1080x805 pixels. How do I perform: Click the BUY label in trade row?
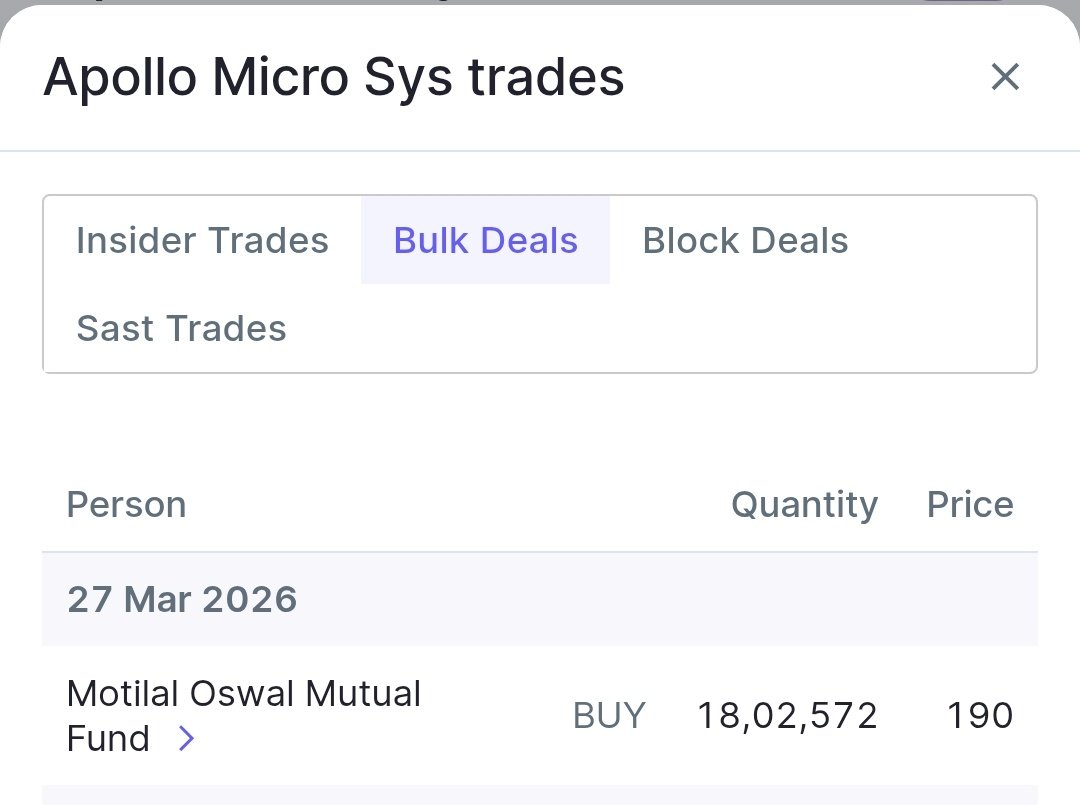pos(609,716)
